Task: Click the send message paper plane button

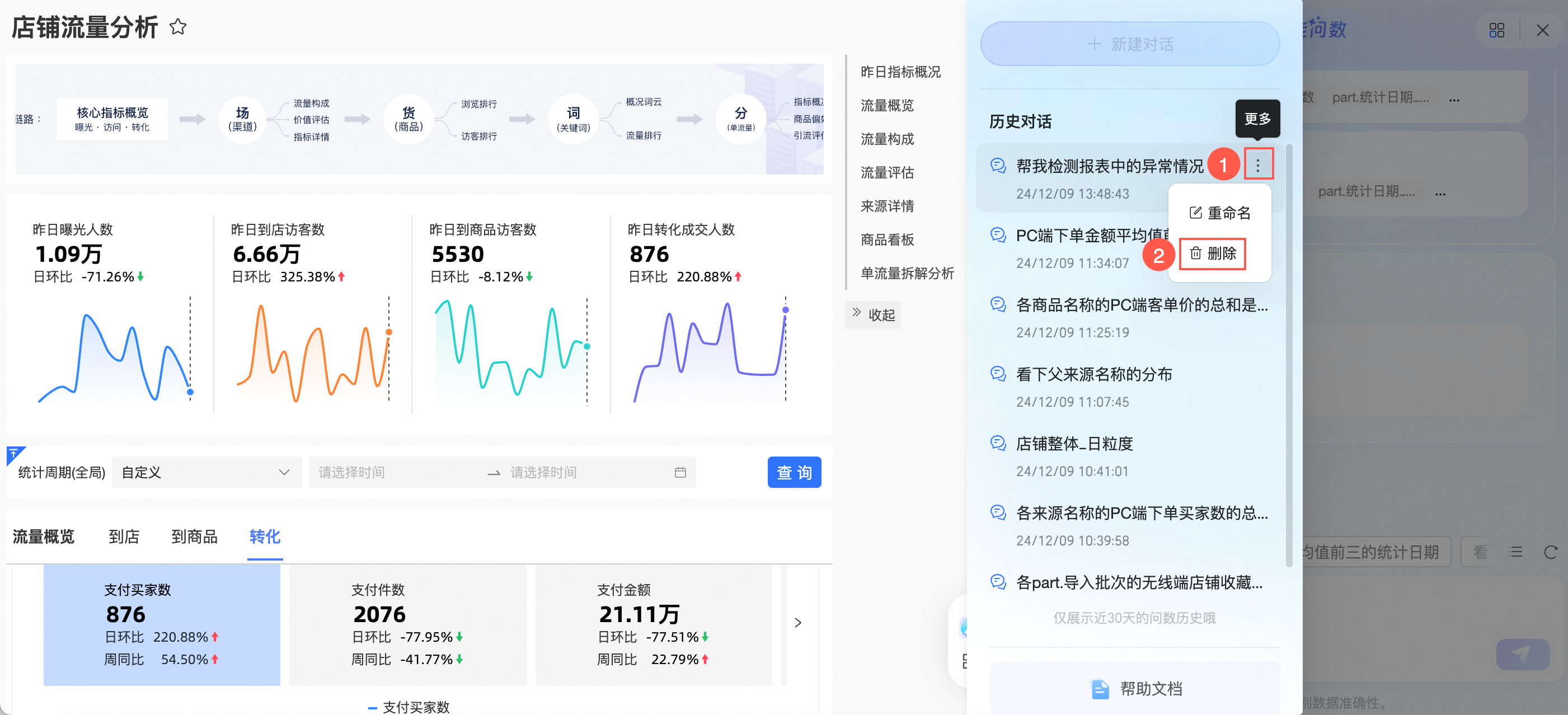Action: point(1522,654)
